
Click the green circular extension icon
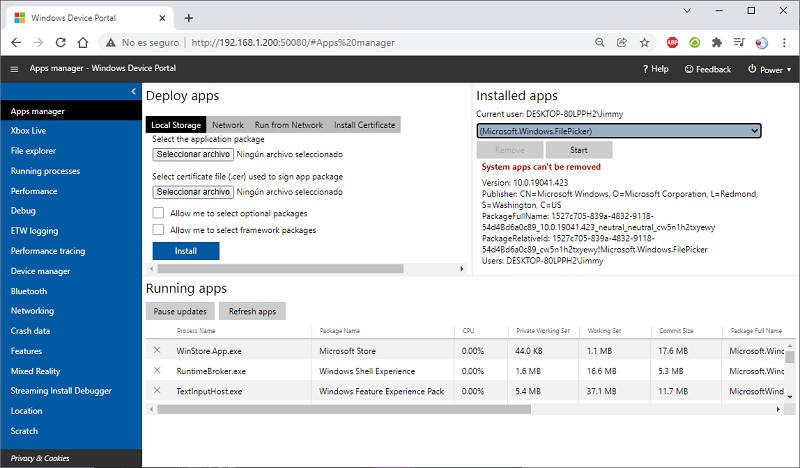click(694, 43)
